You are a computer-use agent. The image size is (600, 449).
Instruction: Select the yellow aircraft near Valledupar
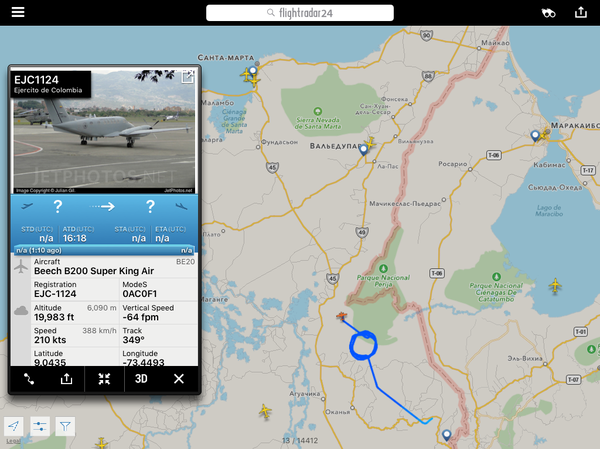point(370,144)
